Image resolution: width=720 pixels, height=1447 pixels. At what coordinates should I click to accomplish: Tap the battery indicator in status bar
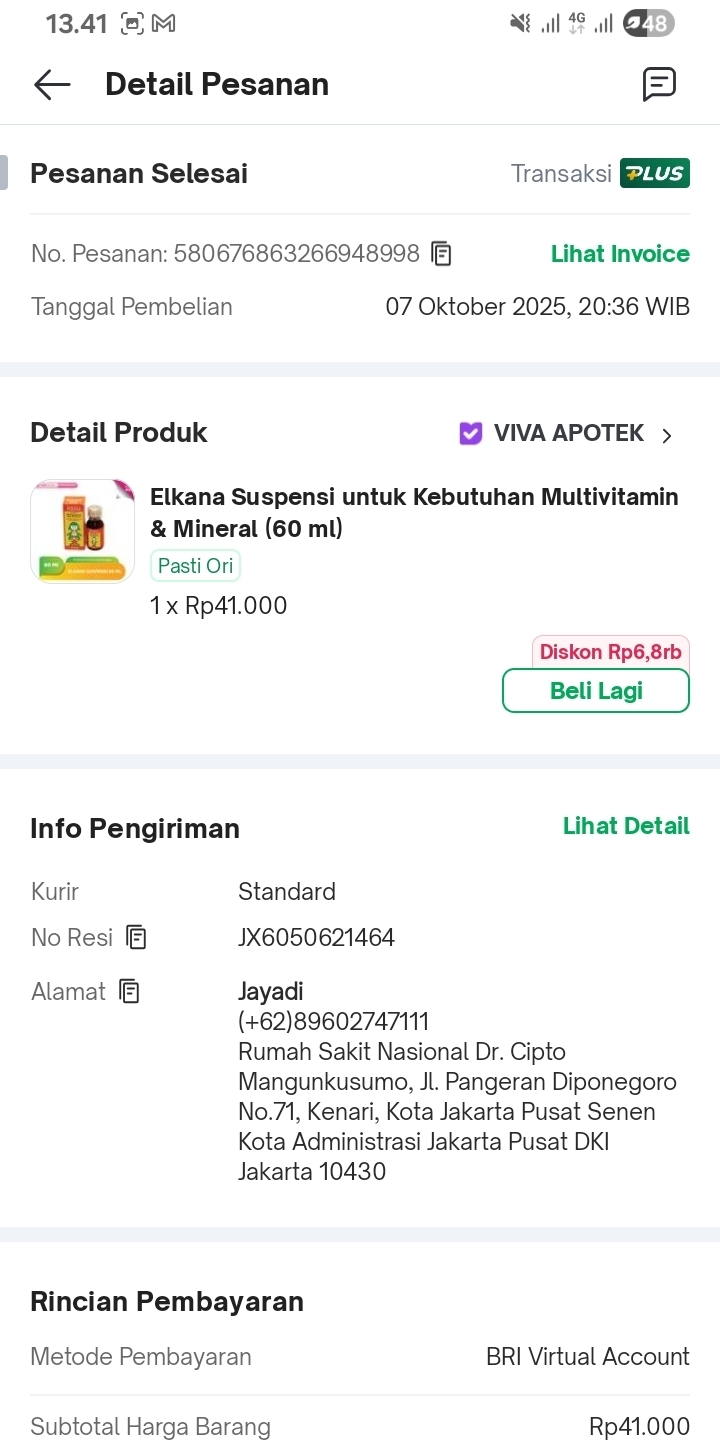coord(648,23)
